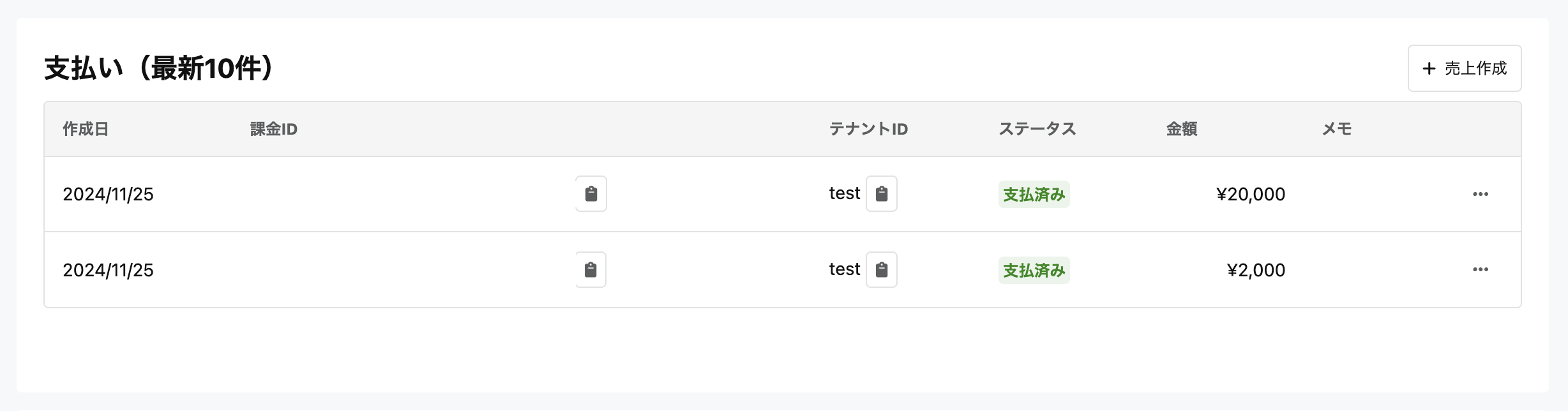Click the test tenant text in the ¥2,000 row

[x=844, y=269]
